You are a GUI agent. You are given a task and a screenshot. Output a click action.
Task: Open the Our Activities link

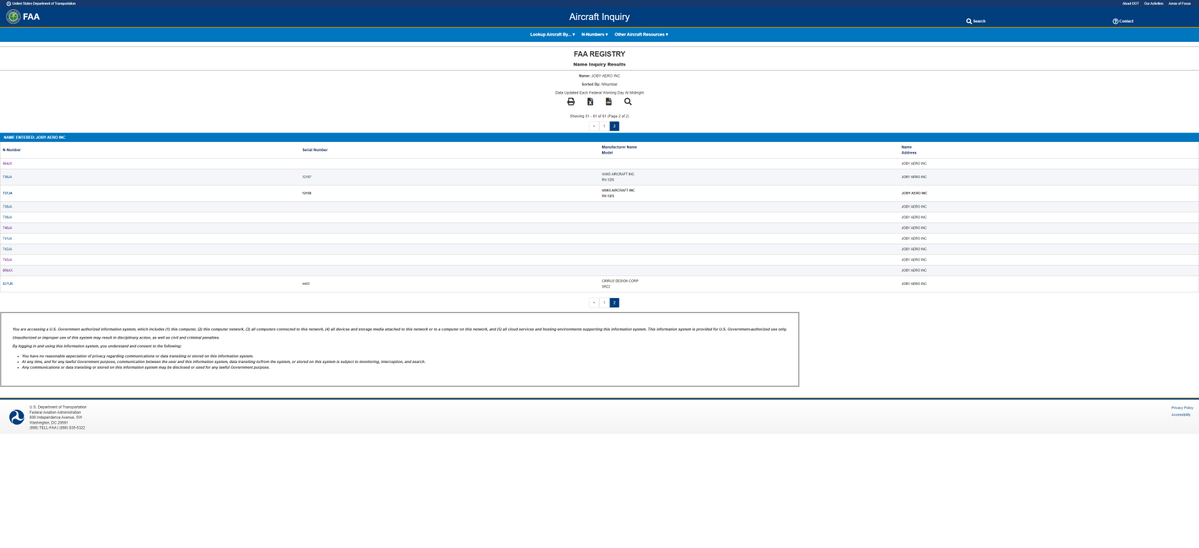pos(1153,3)
